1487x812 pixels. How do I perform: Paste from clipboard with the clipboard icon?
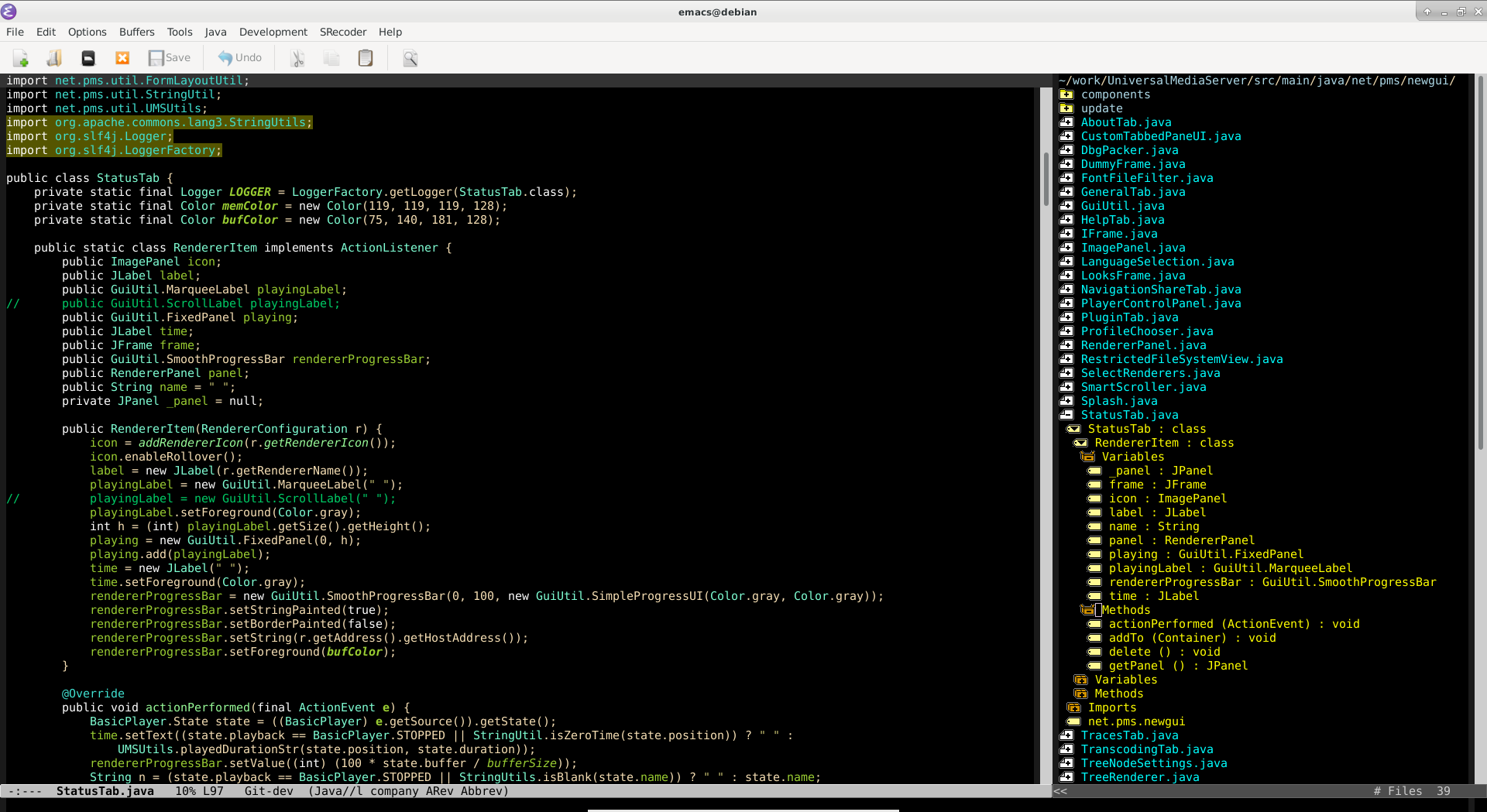click(365, 57)
